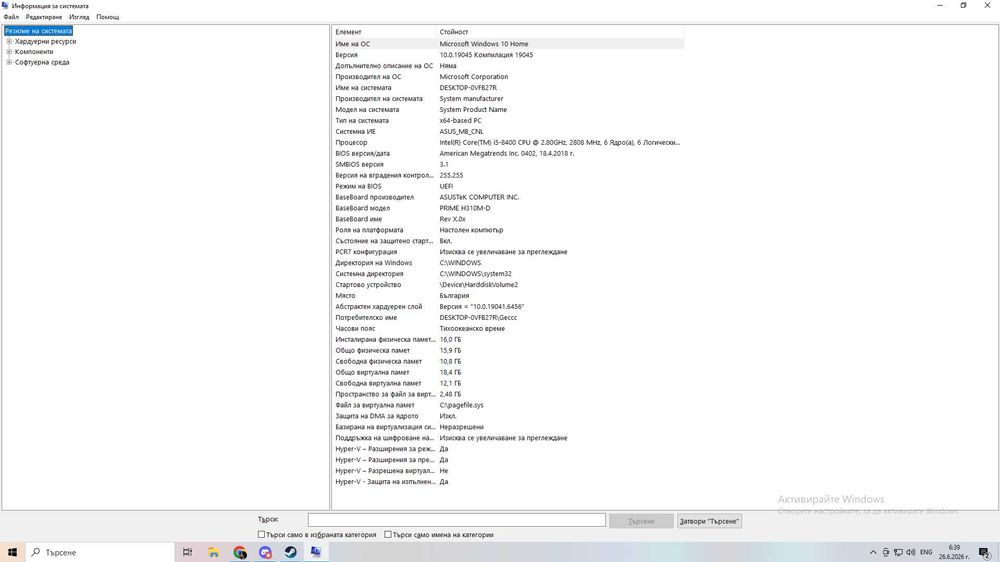Select the 'Софтуерна среда' tree label
The width and height of the screenshot is (1000, 562).
tap(42, 63)
